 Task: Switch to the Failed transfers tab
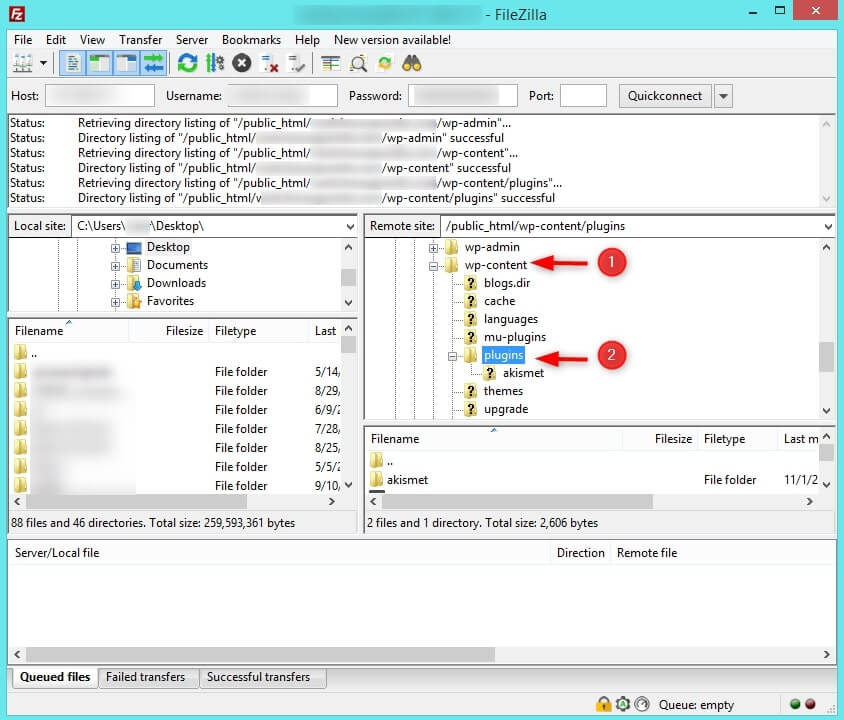(146, 677)
